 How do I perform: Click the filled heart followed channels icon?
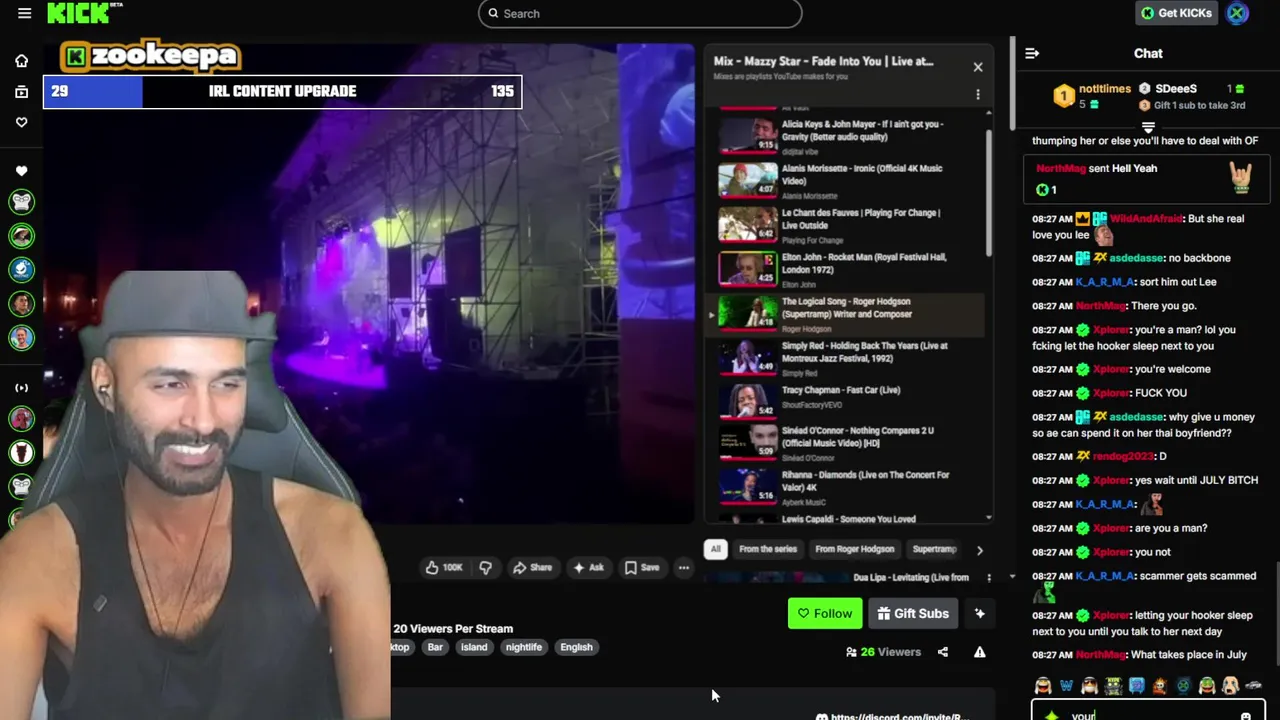pyautogui.click(x=21, y=171)
